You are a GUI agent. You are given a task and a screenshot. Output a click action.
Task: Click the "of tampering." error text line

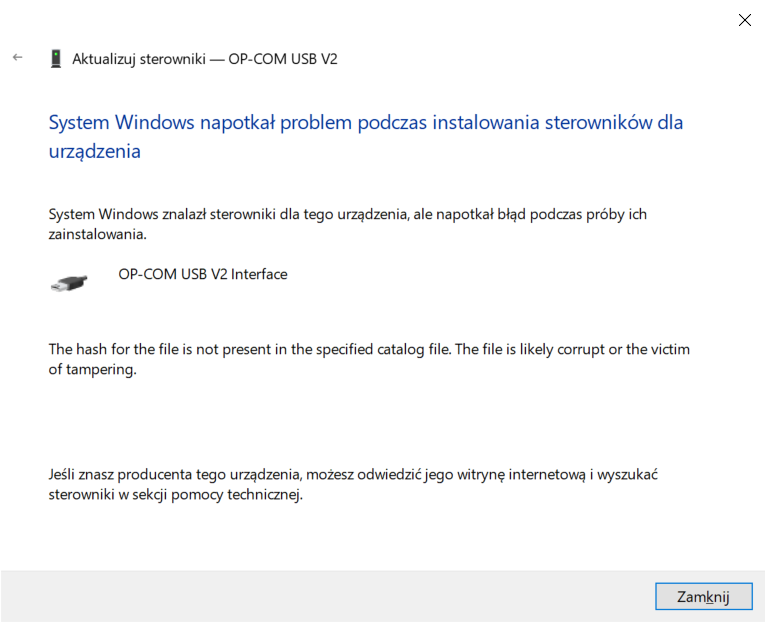[92, 369]
